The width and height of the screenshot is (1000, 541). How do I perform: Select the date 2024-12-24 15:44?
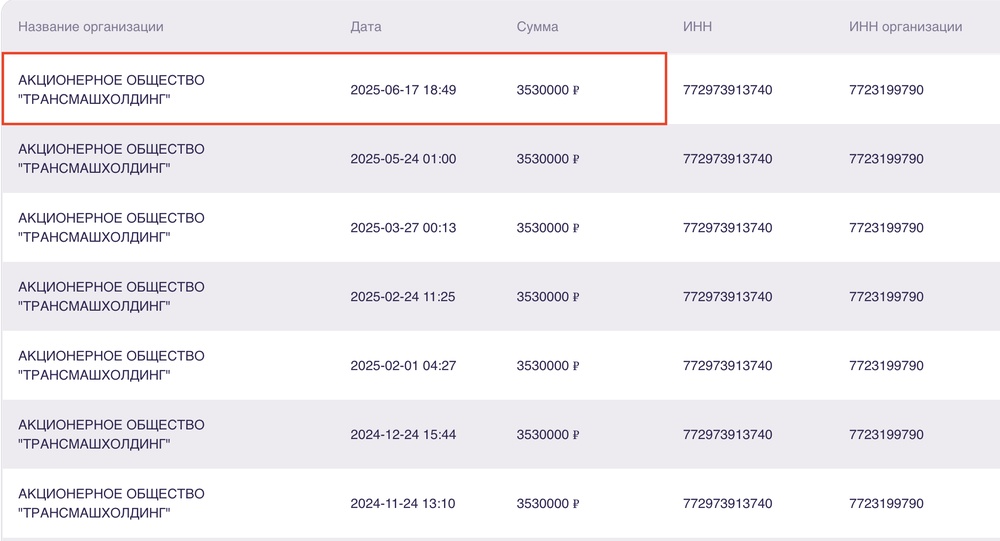[403, 435]
